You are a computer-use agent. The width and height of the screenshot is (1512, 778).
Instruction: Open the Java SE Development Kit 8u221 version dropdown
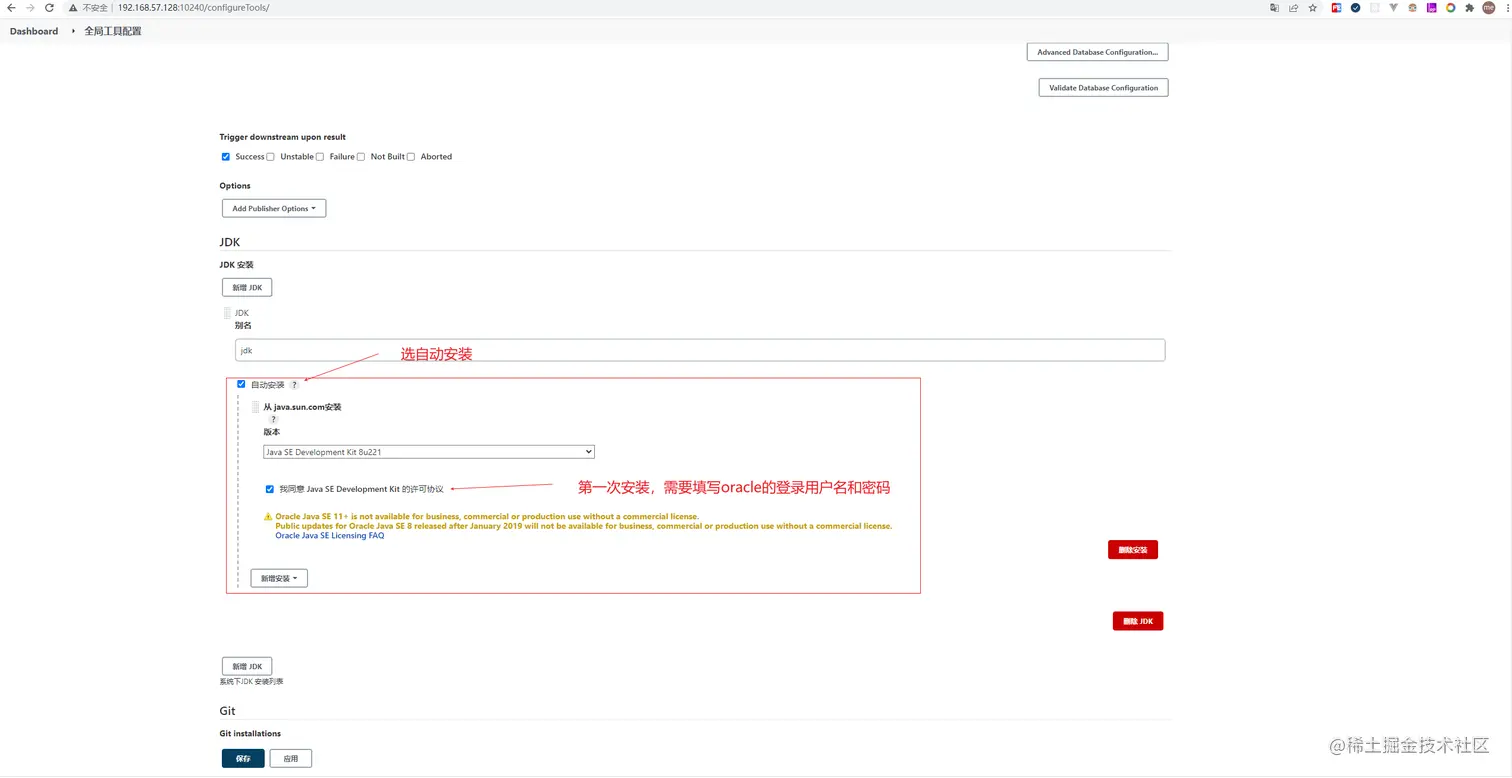point(429,452)
